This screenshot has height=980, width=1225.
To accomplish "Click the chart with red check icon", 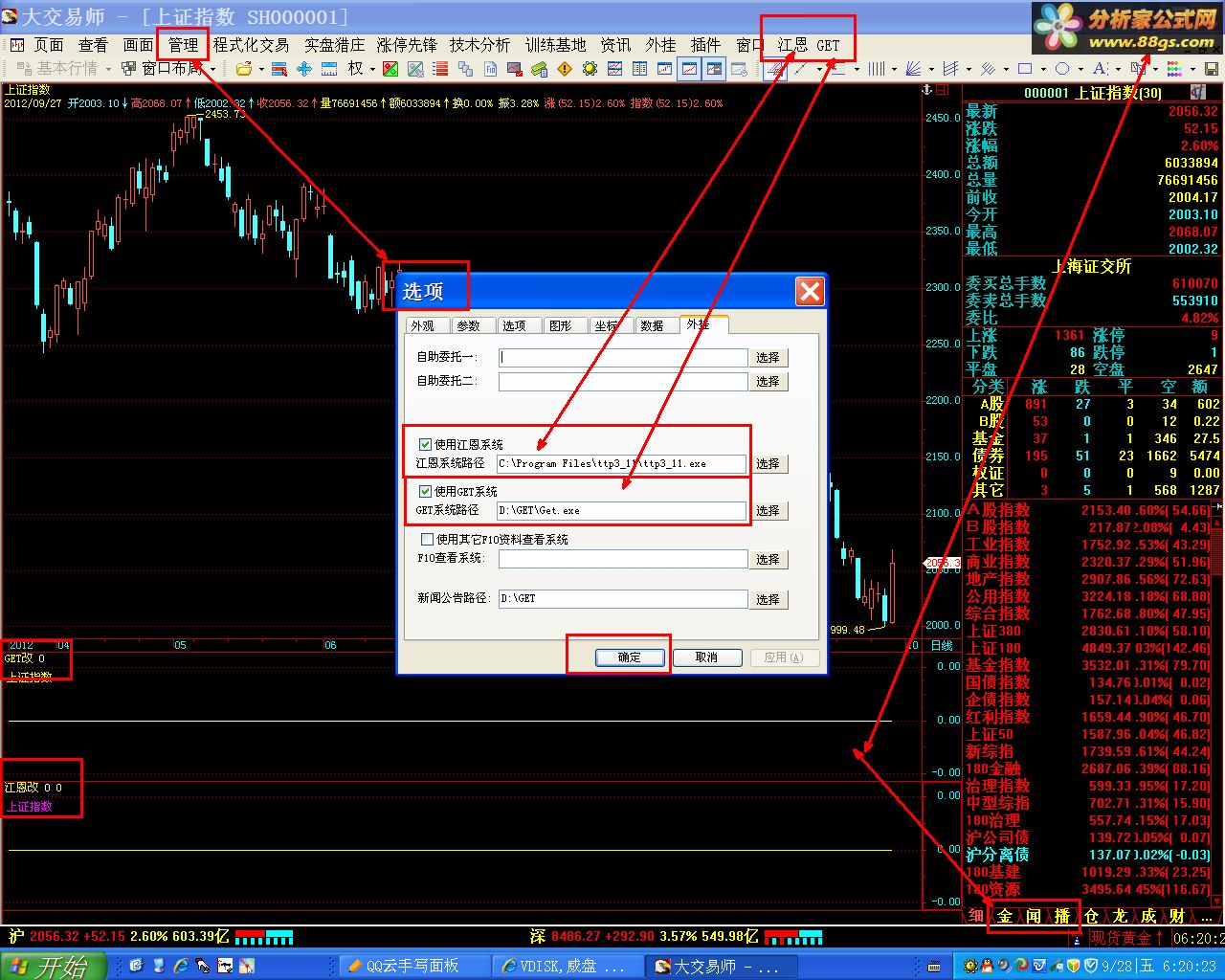I will 515,69.
